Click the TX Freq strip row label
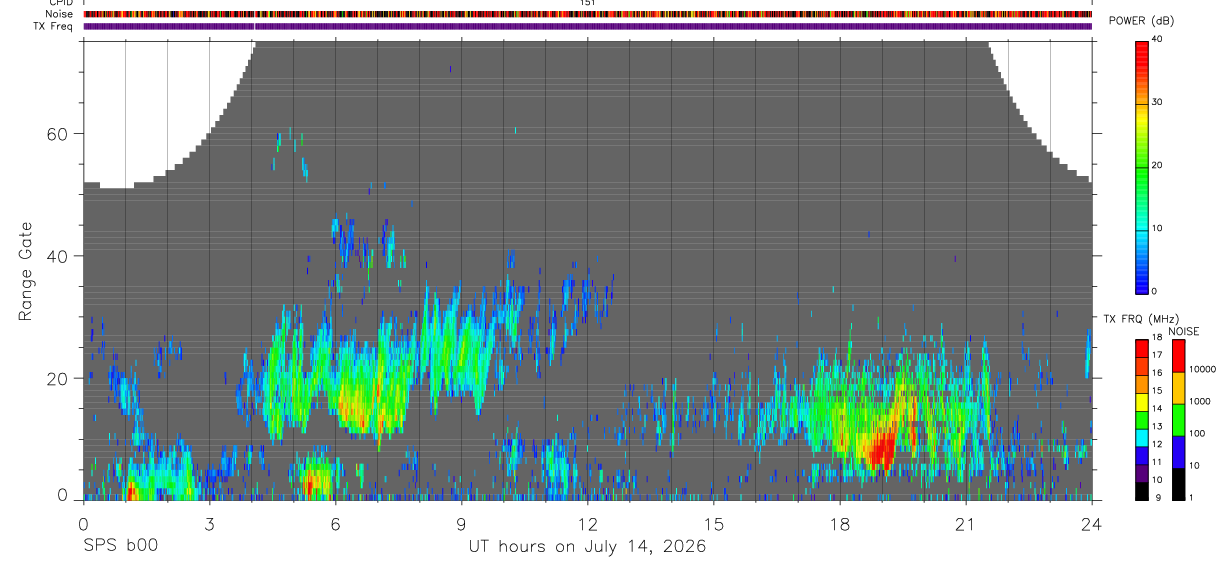This screenshot has width=1228, height=567. [x=54, y=26]
